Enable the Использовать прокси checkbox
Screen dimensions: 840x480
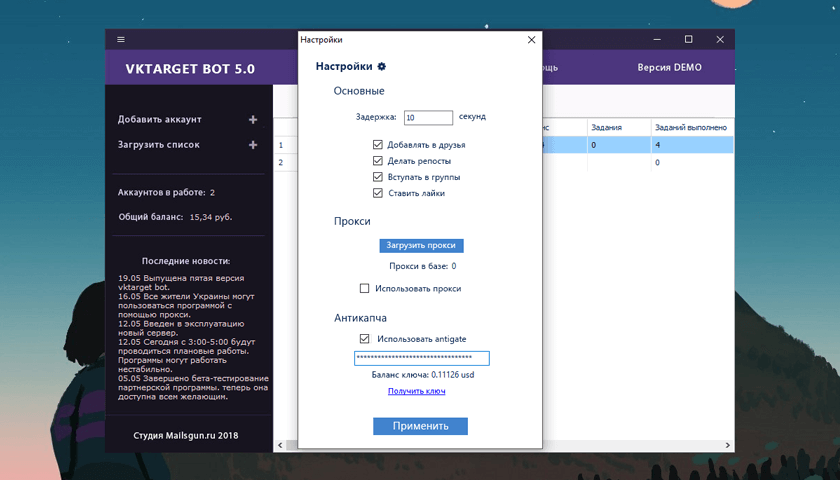tap(364, 288)
